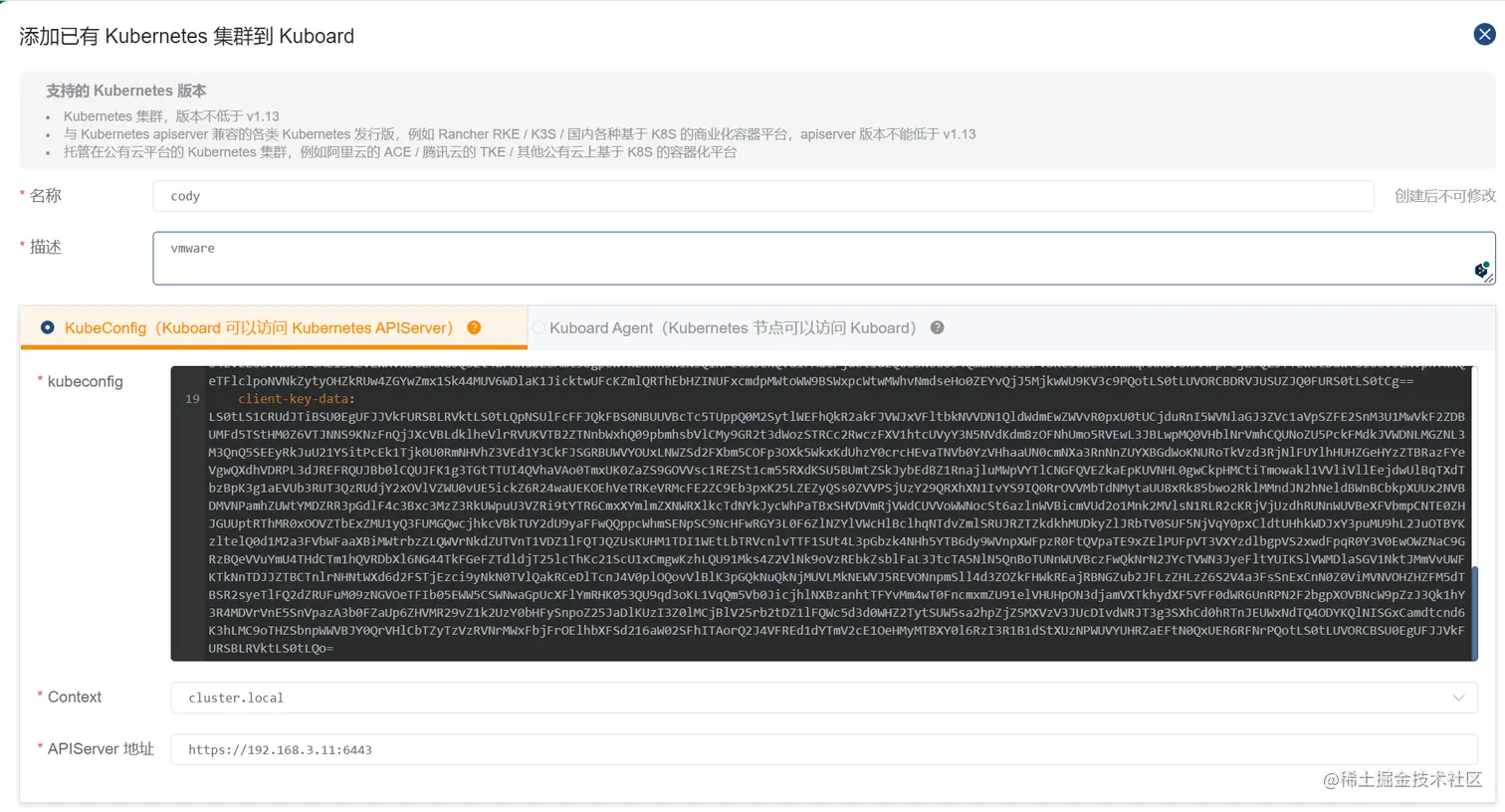Click the APIServer 地址 field label

point(101,748)
